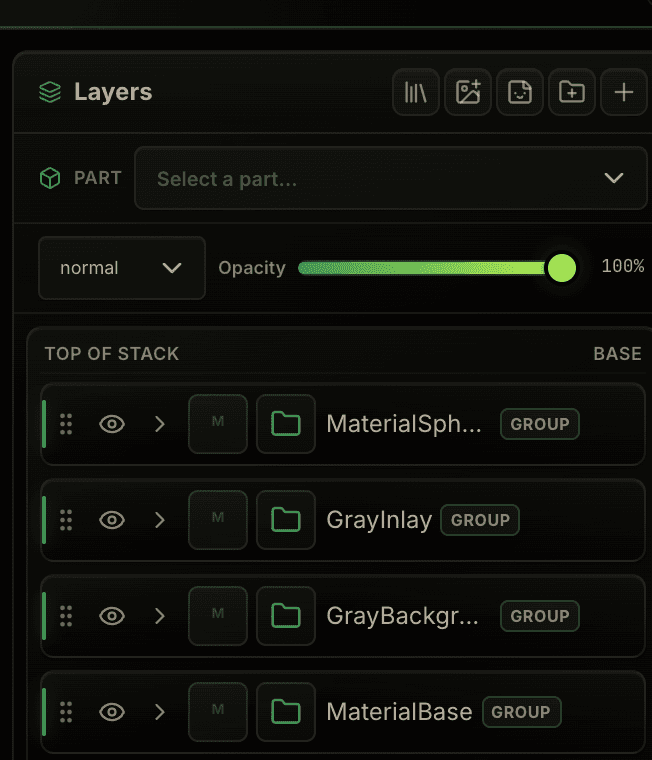The width and height of the screenshot is (652, 760).
Task: Click the PART label text
Action: click(97, 178)
